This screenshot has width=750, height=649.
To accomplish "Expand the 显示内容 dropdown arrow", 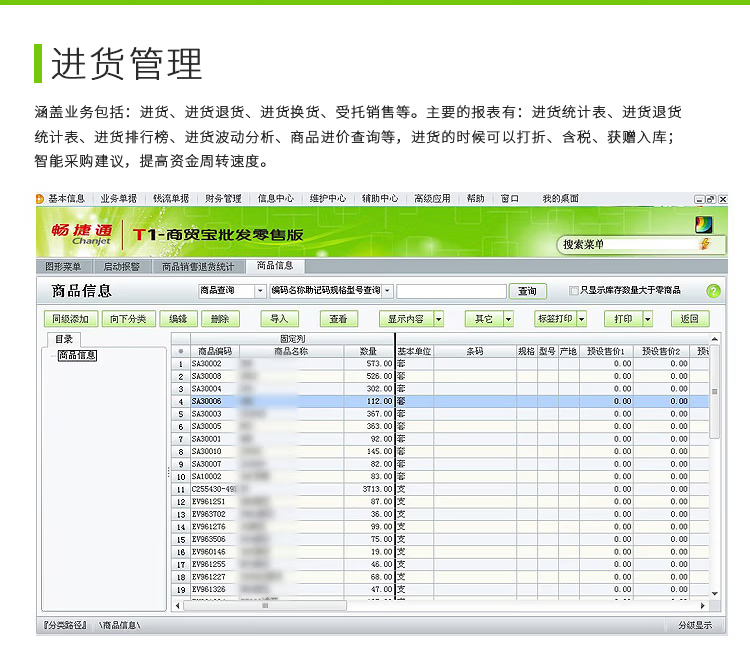I will click(439, 319).
